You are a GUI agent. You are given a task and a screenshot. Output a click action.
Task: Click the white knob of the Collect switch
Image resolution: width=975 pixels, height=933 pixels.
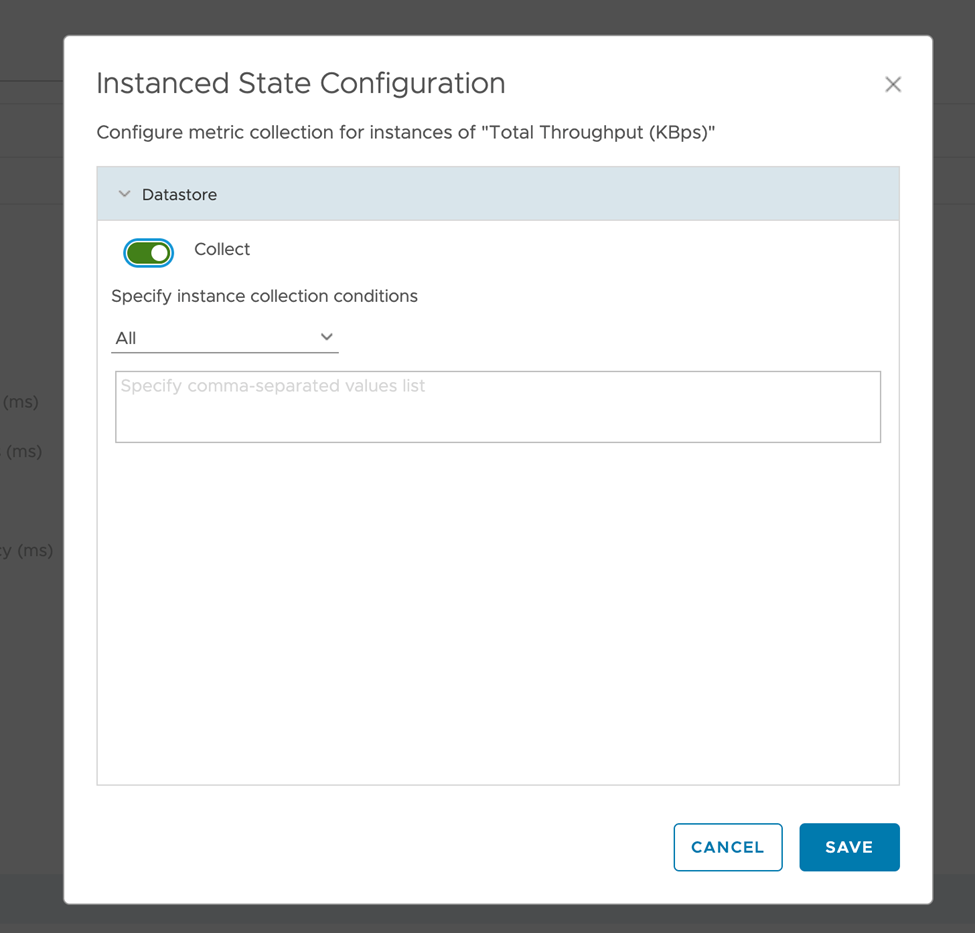pyautogui.click(x=159, y=253)
